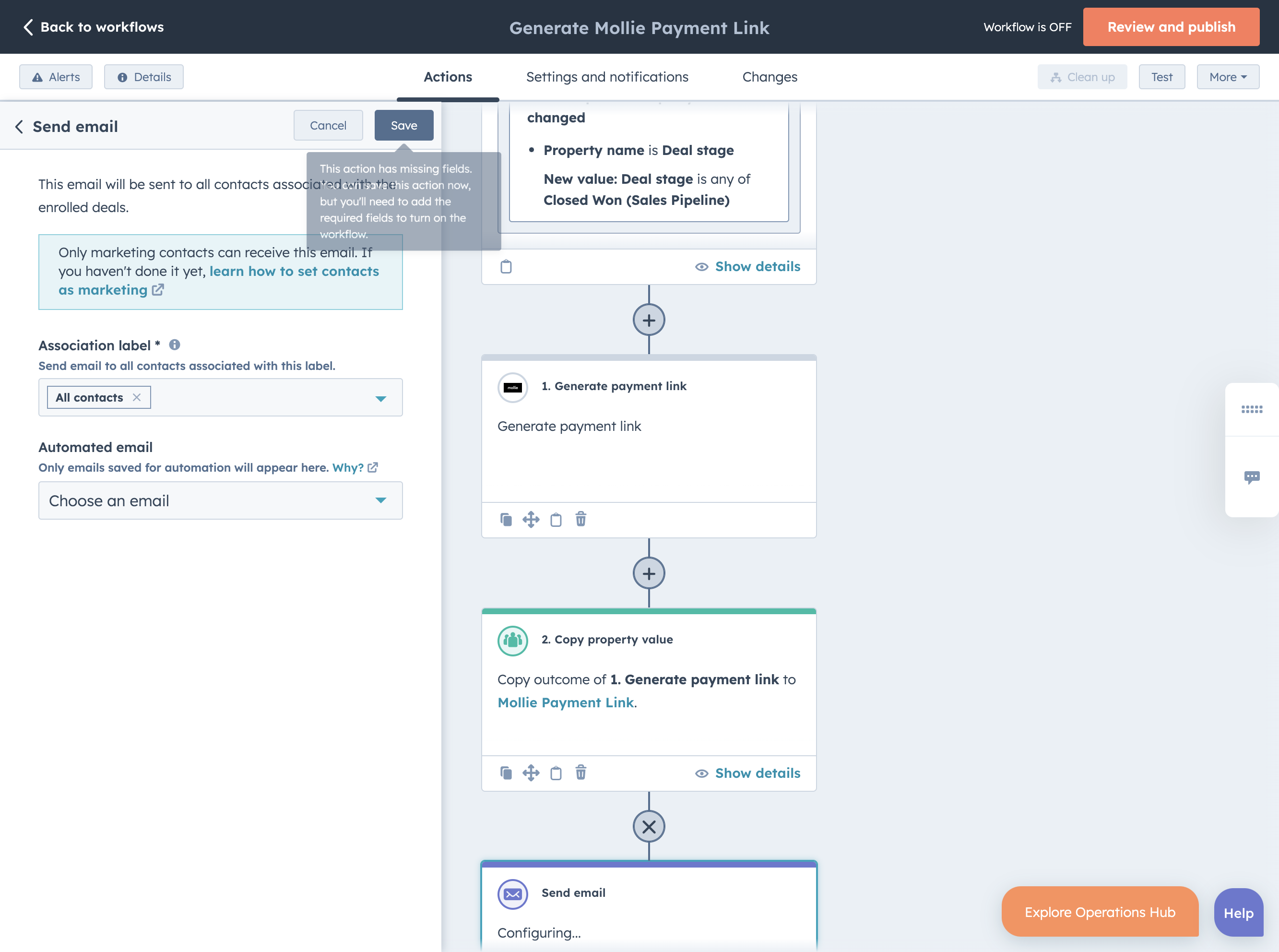Click clipboard icon on trigger card

(x=506, y=266)
